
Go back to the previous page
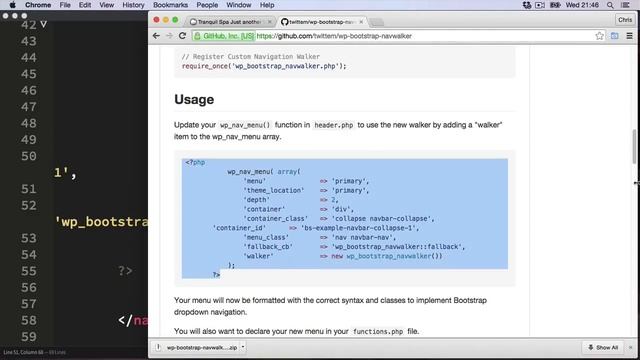coord(156,36)
